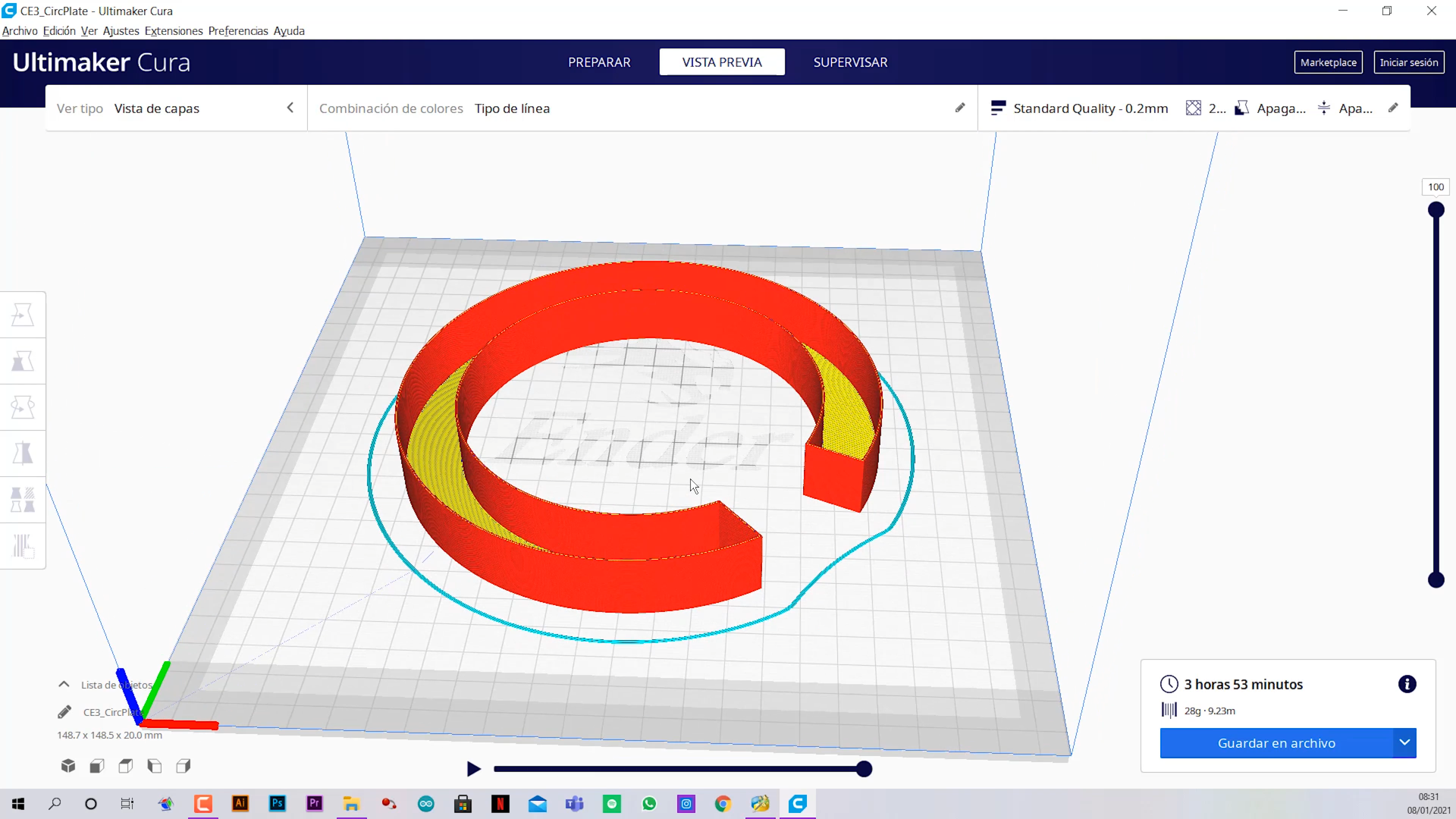This screenshot has width=1456, height=819.
Task: Toggle Combinación de colores color scheme
Action: pyautogui.click(x=391, y=108)
